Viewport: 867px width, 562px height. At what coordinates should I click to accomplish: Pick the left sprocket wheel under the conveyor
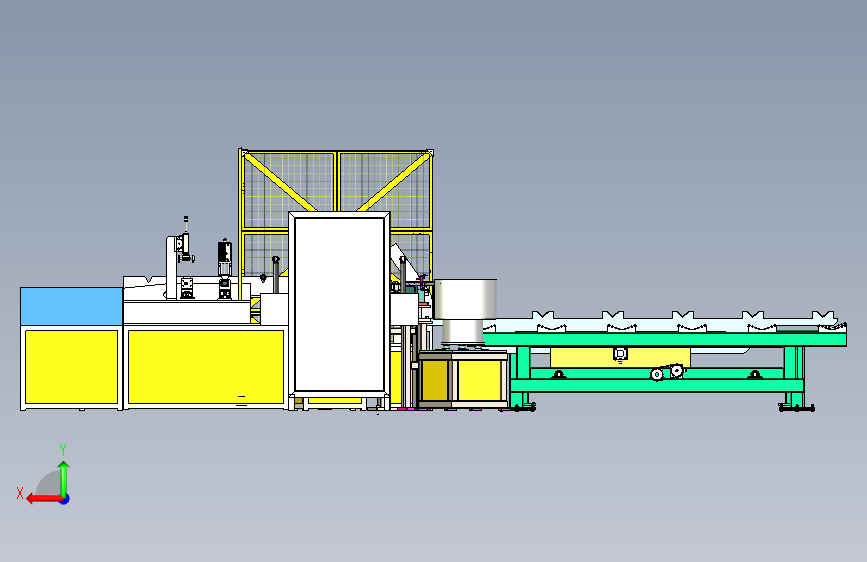(x=657, y=374)
